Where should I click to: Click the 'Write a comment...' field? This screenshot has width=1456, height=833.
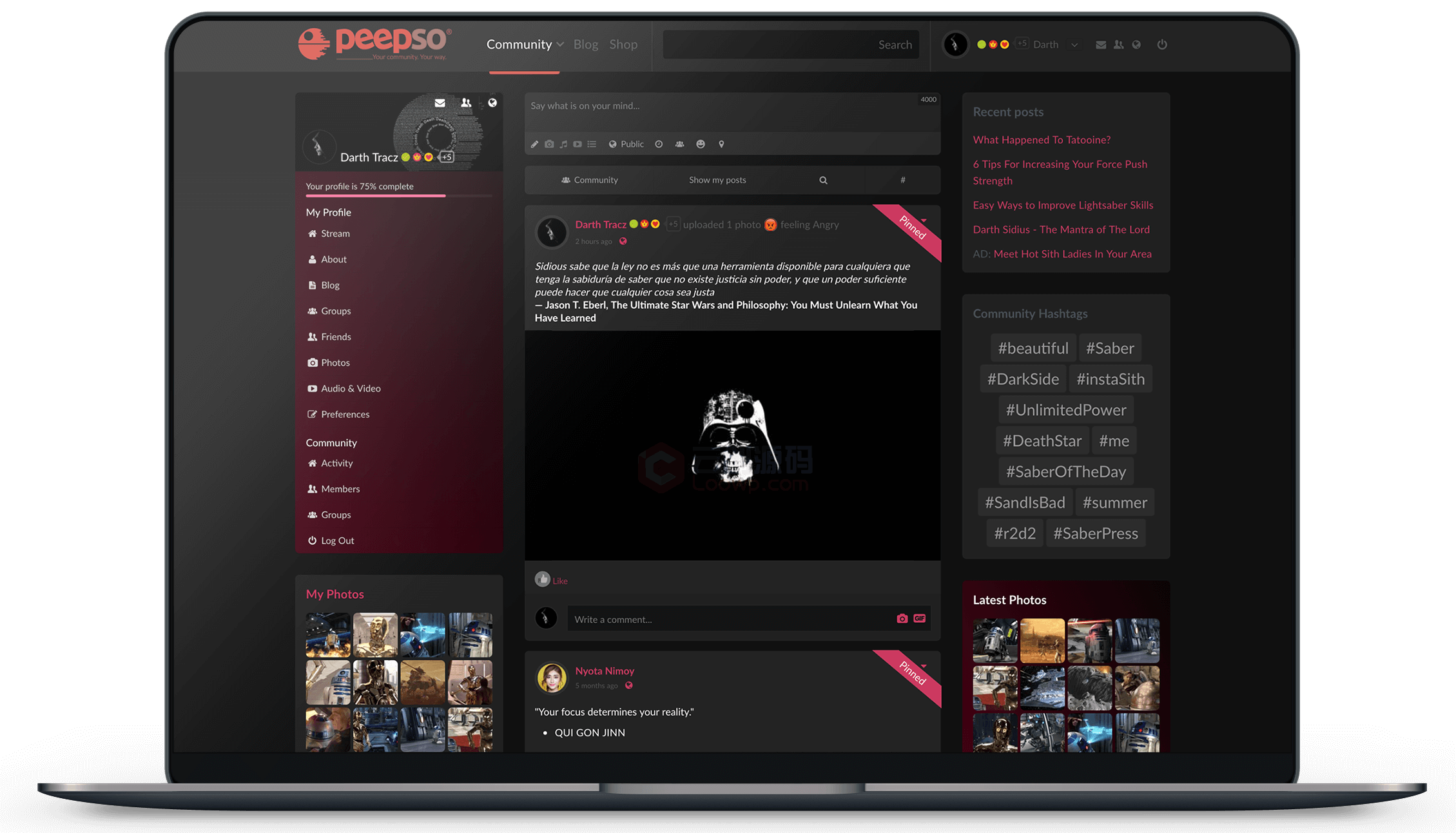pyautogui.click(x=730, y=619)
